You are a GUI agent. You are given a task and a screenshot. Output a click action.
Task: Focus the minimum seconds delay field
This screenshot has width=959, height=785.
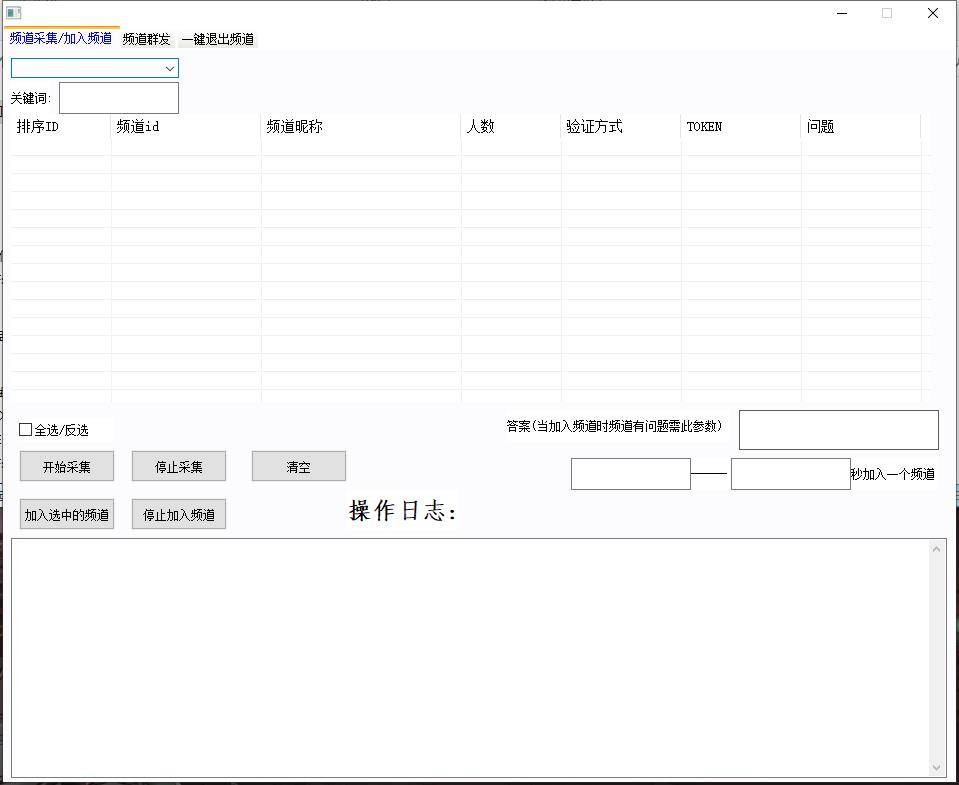click(630, 474)
